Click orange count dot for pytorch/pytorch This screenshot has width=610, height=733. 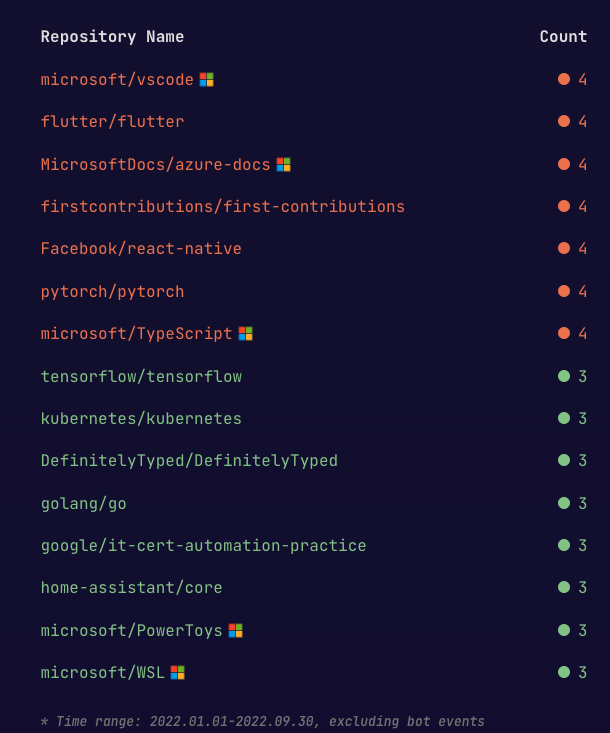[564, 291]
